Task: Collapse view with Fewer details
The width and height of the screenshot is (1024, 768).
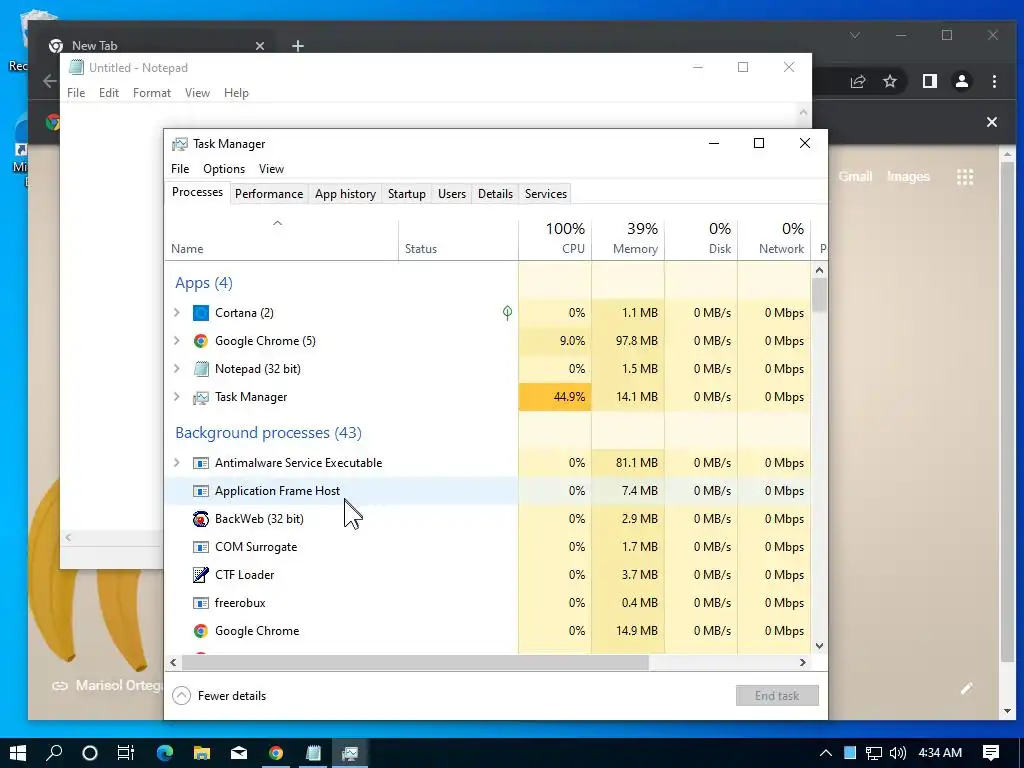Action: click(x=219, y=696)
